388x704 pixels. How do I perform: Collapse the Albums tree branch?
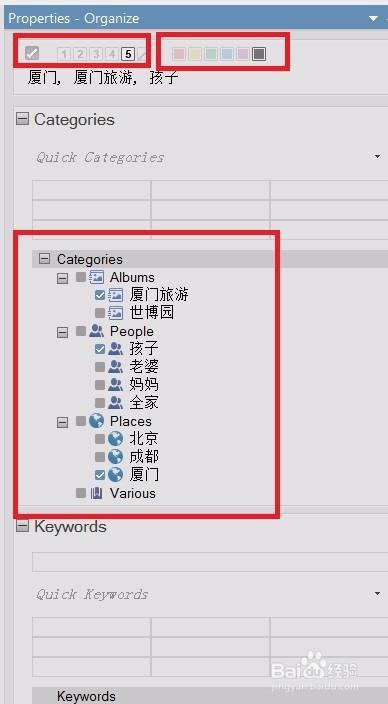point(63,278)
